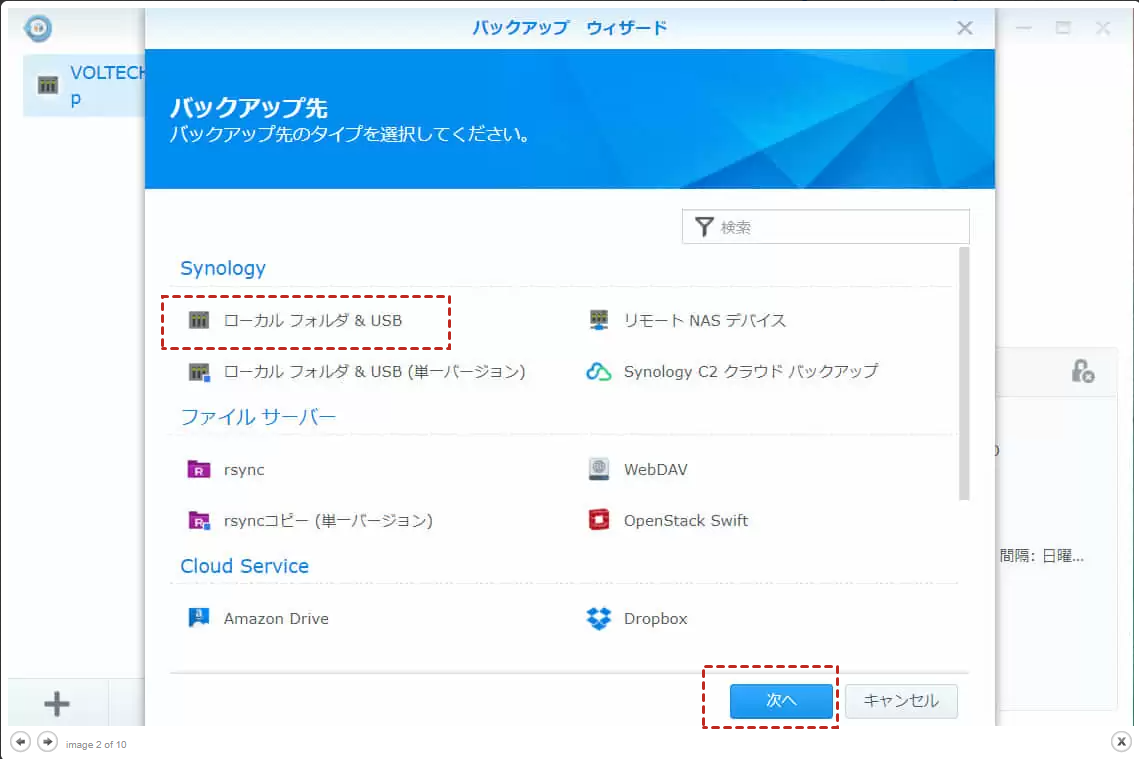Image resolution: width=1139 pixels, height=759 pixels.
Task: Click the 次へ button
Action: tap(781, 701)
